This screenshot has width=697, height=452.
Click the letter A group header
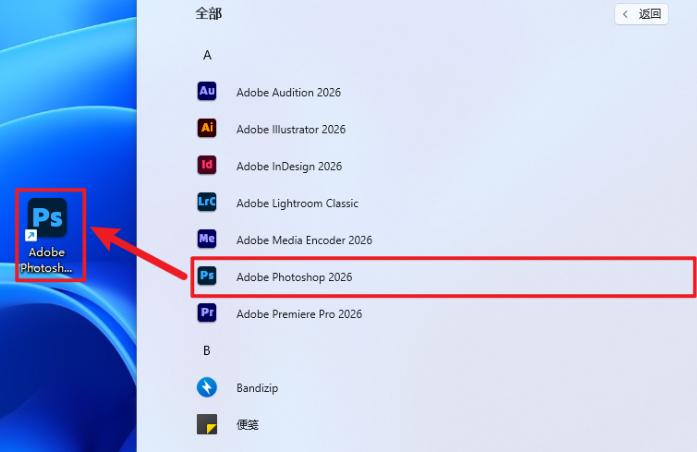tap(207, 55)
